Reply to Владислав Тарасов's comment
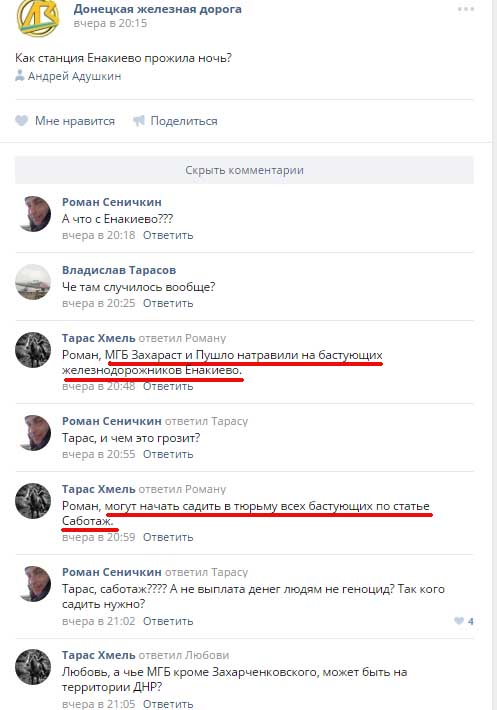The height and width of the screenshot is (710, 497). (168, 303)
